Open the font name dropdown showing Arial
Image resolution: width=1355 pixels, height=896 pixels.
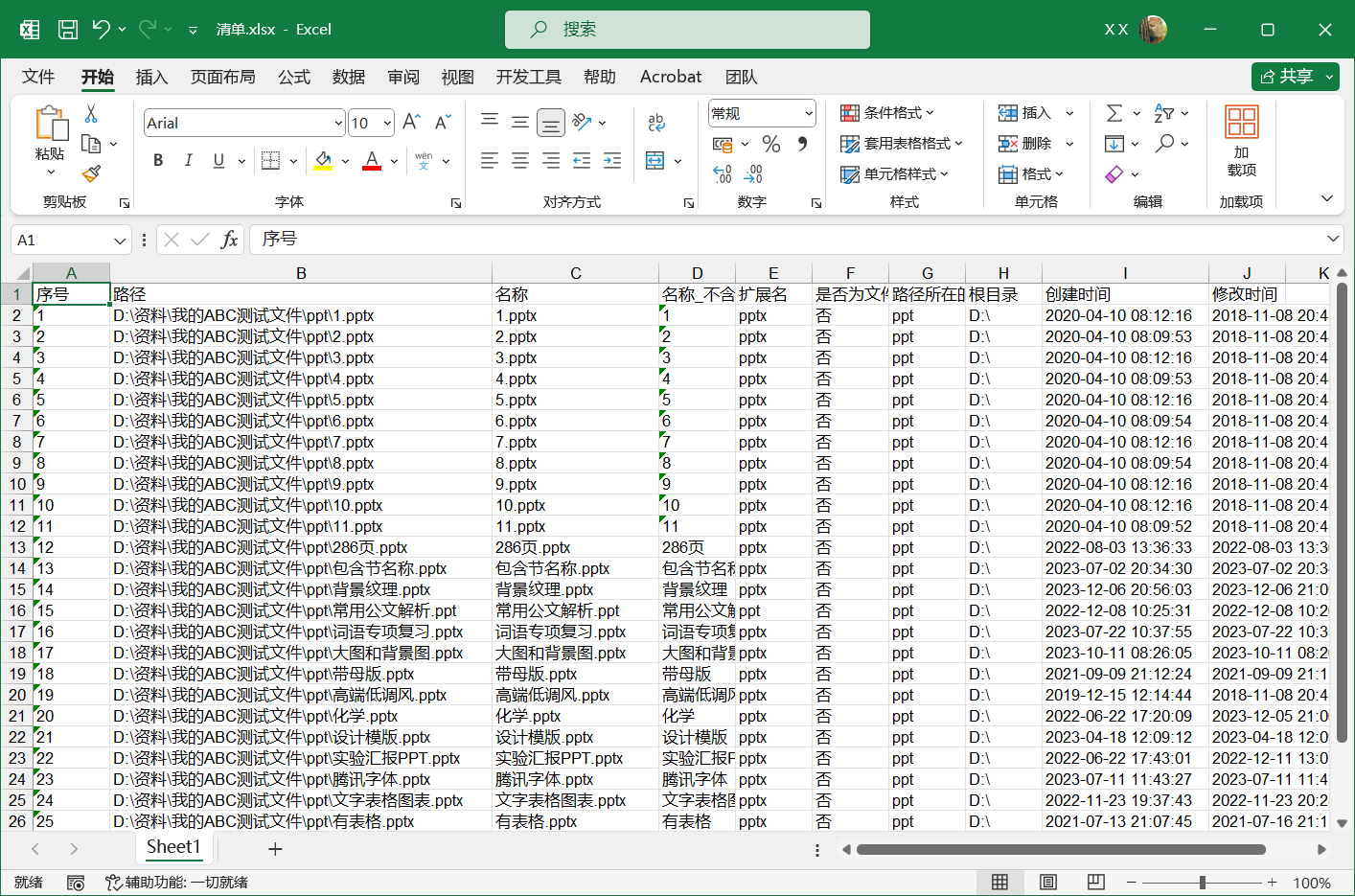click(338, 123)
